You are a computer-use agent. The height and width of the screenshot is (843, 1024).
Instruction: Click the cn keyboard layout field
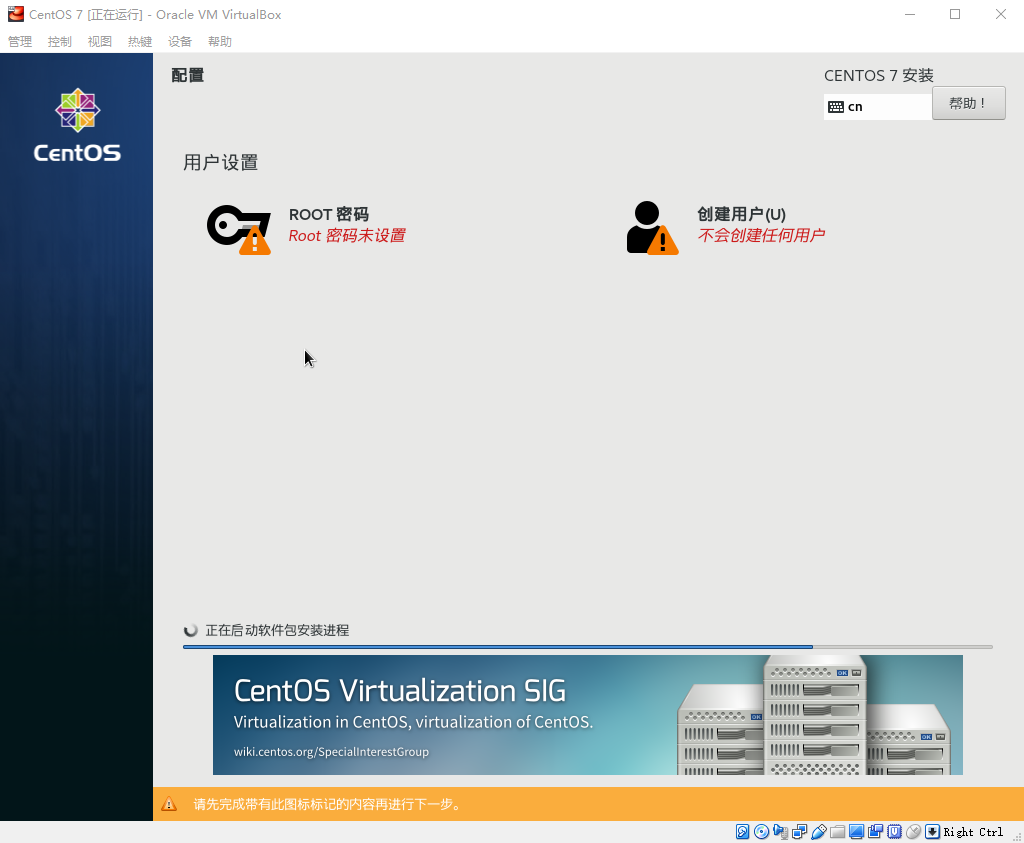tap(878, 106)
